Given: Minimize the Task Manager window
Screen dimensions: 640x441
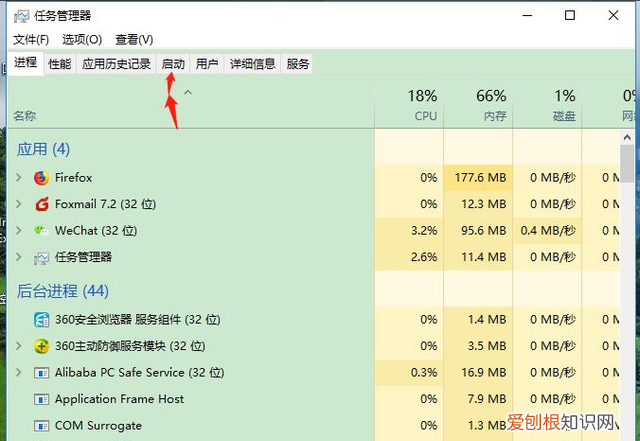Looking at the screenshot, I should tap(527, 16).
